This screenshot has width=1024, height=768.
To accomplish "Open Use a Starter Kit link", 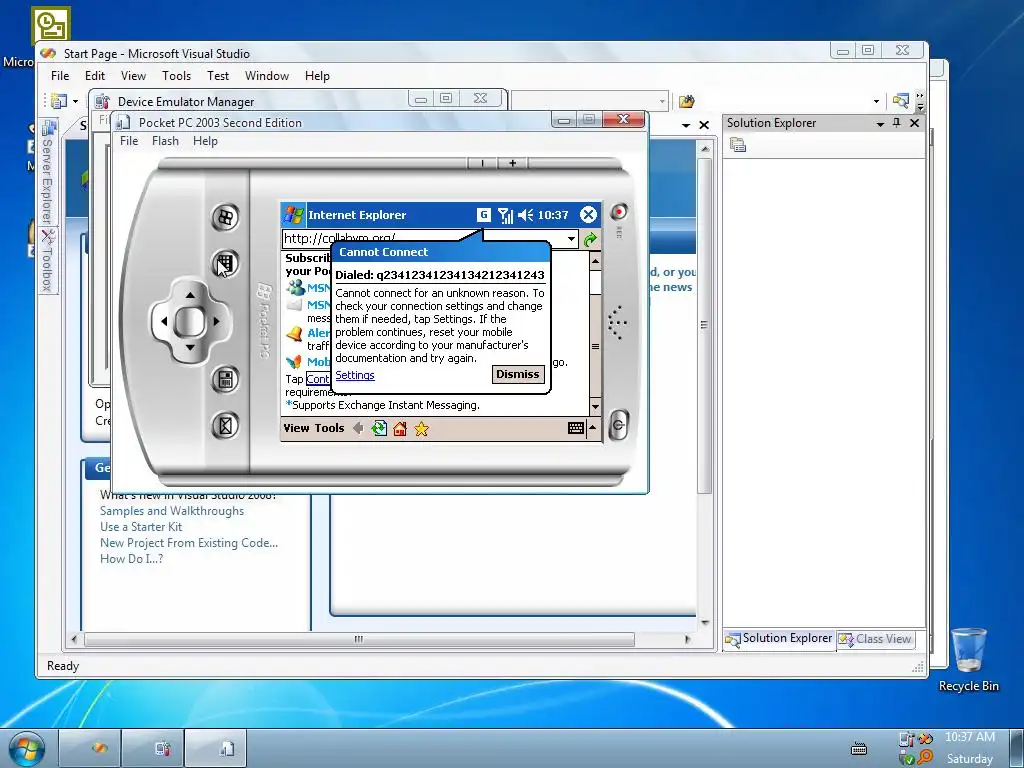I will [x=141, y=527].
